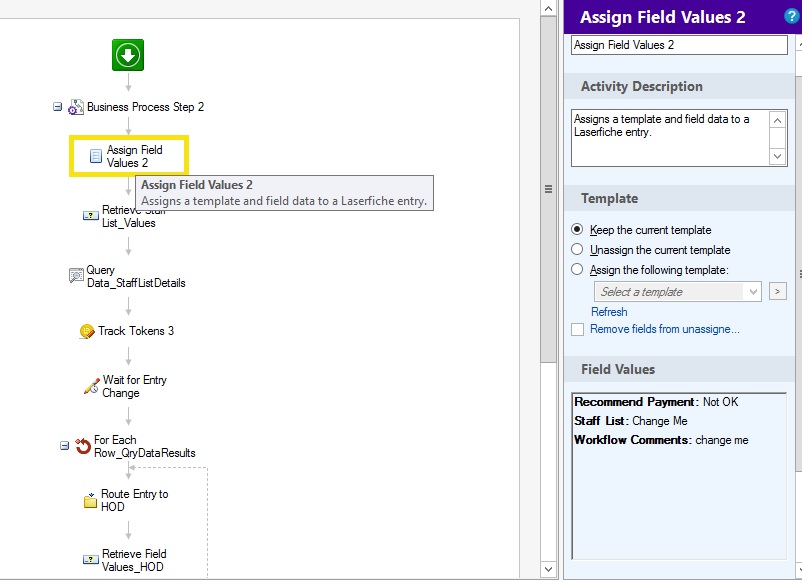The height and width of the screenshot is (586, 802).
Task: Toggle Remove fields from unassigned template checkbox
Action: [577, 329]
